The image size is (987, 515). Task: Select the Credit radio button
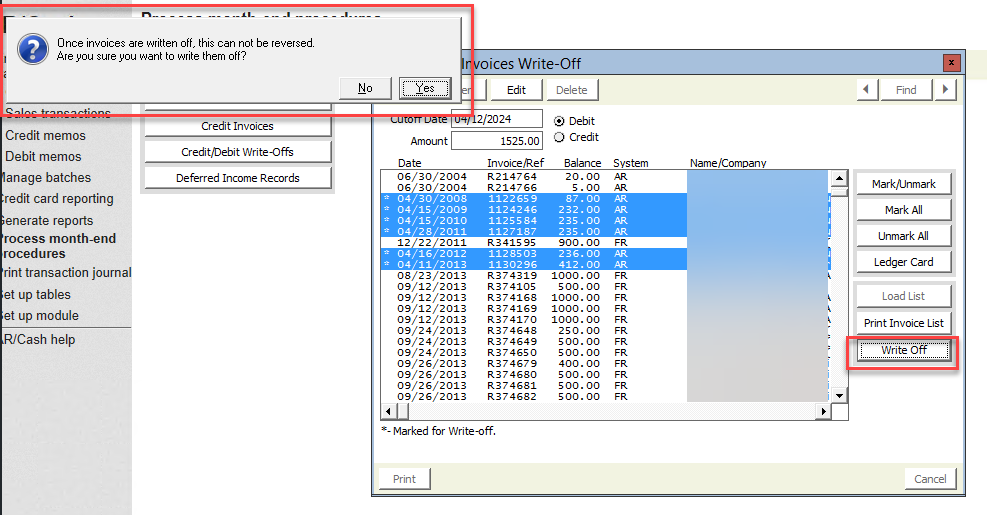pyautogui.click(x=559, y=137)
